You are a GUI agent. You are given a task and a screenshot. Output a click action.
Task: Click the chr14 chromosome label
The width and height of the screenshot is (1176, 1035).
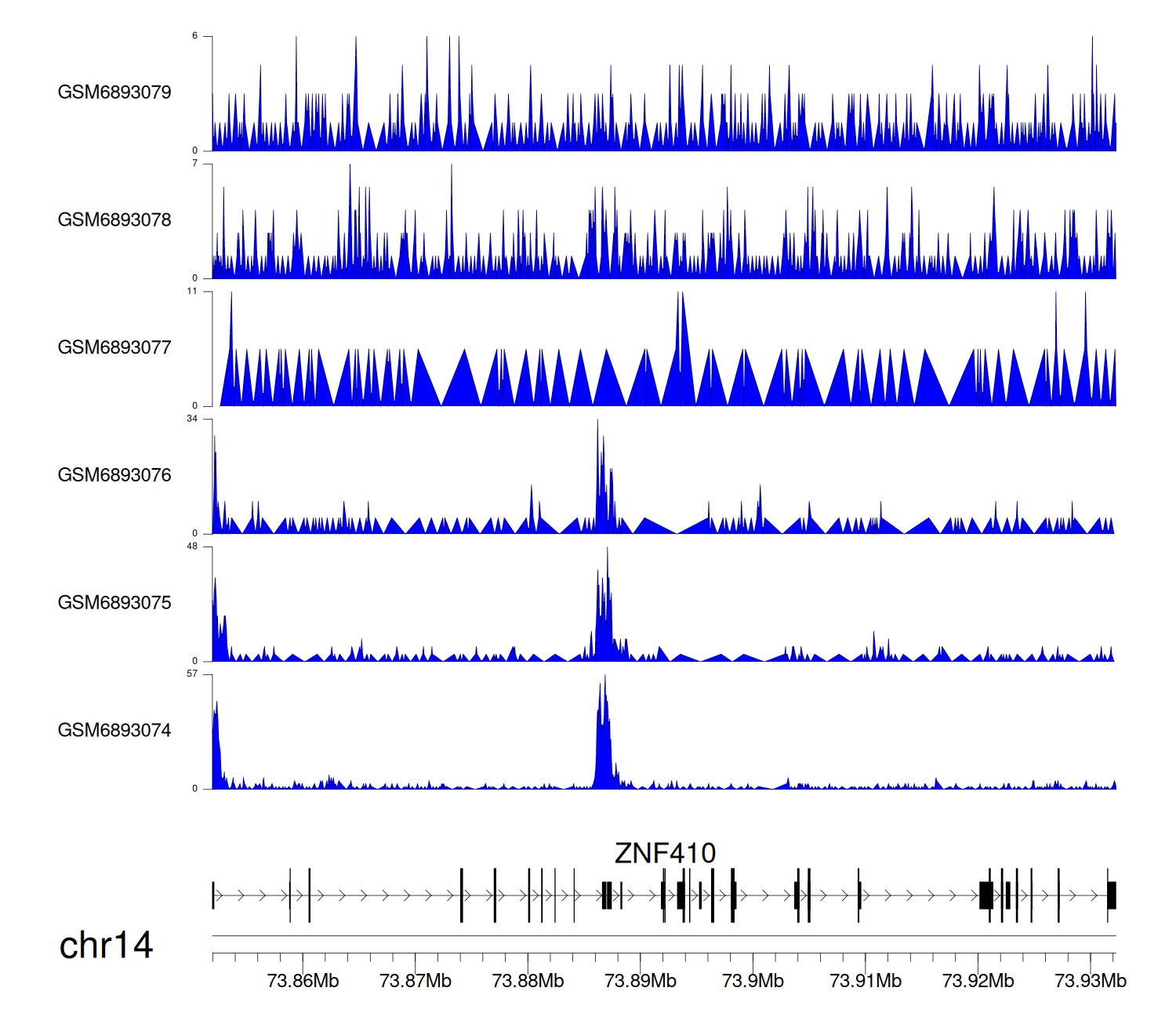[x=106, y=946]
